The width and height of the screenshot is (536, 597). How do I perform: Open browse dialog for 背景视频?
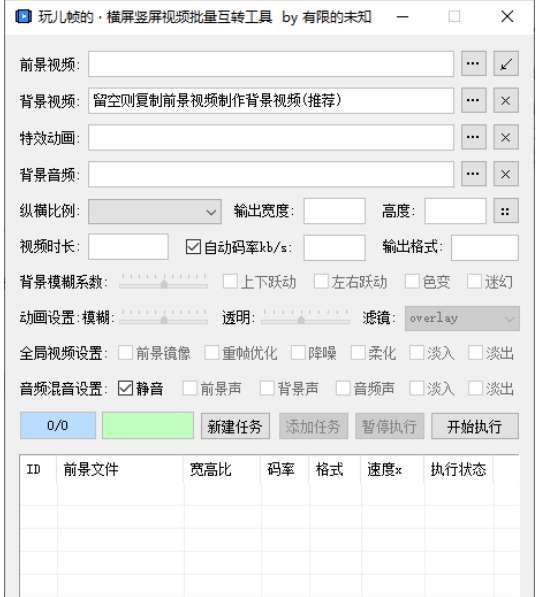tap(473, 101)
